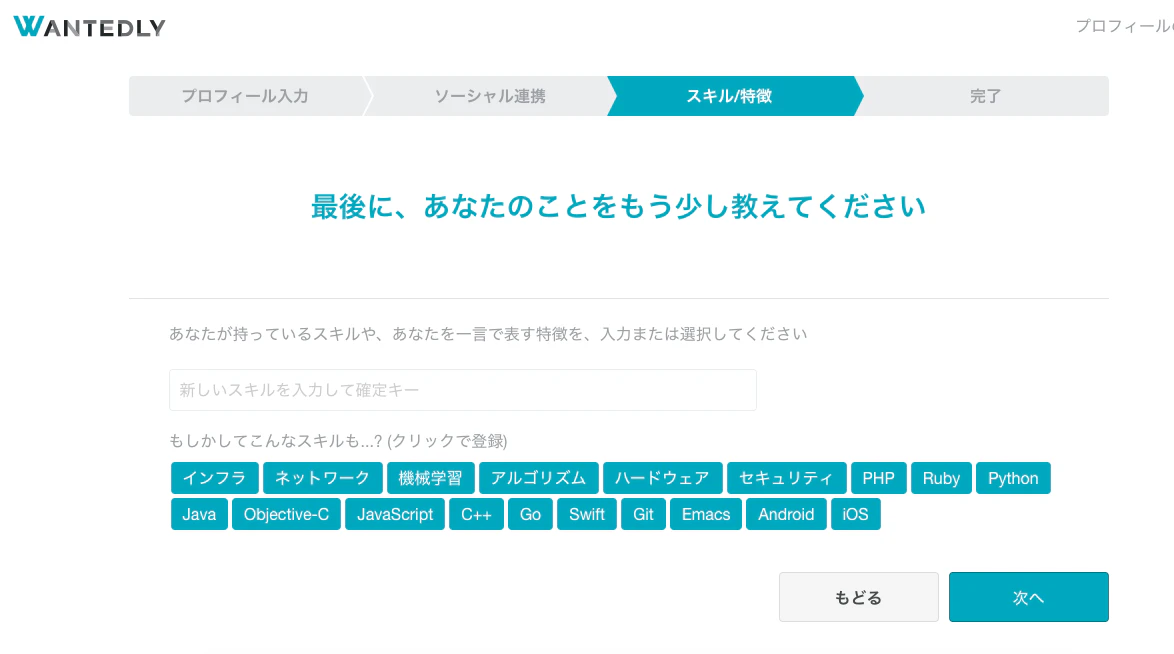Add the Ruby skill tag

point(941,478)
